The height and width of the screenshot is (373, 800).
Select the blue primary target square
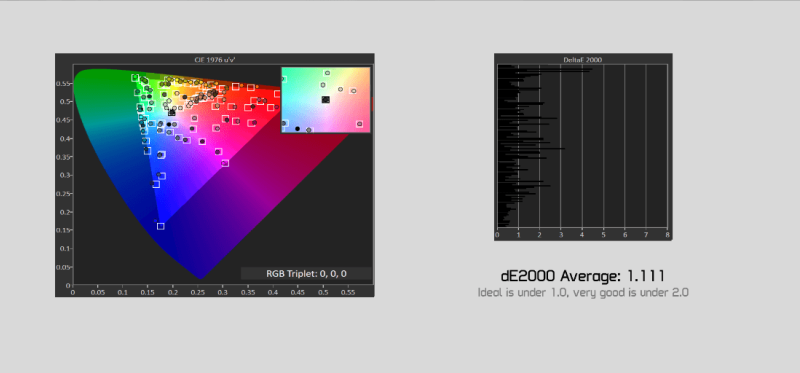(161, 226)
